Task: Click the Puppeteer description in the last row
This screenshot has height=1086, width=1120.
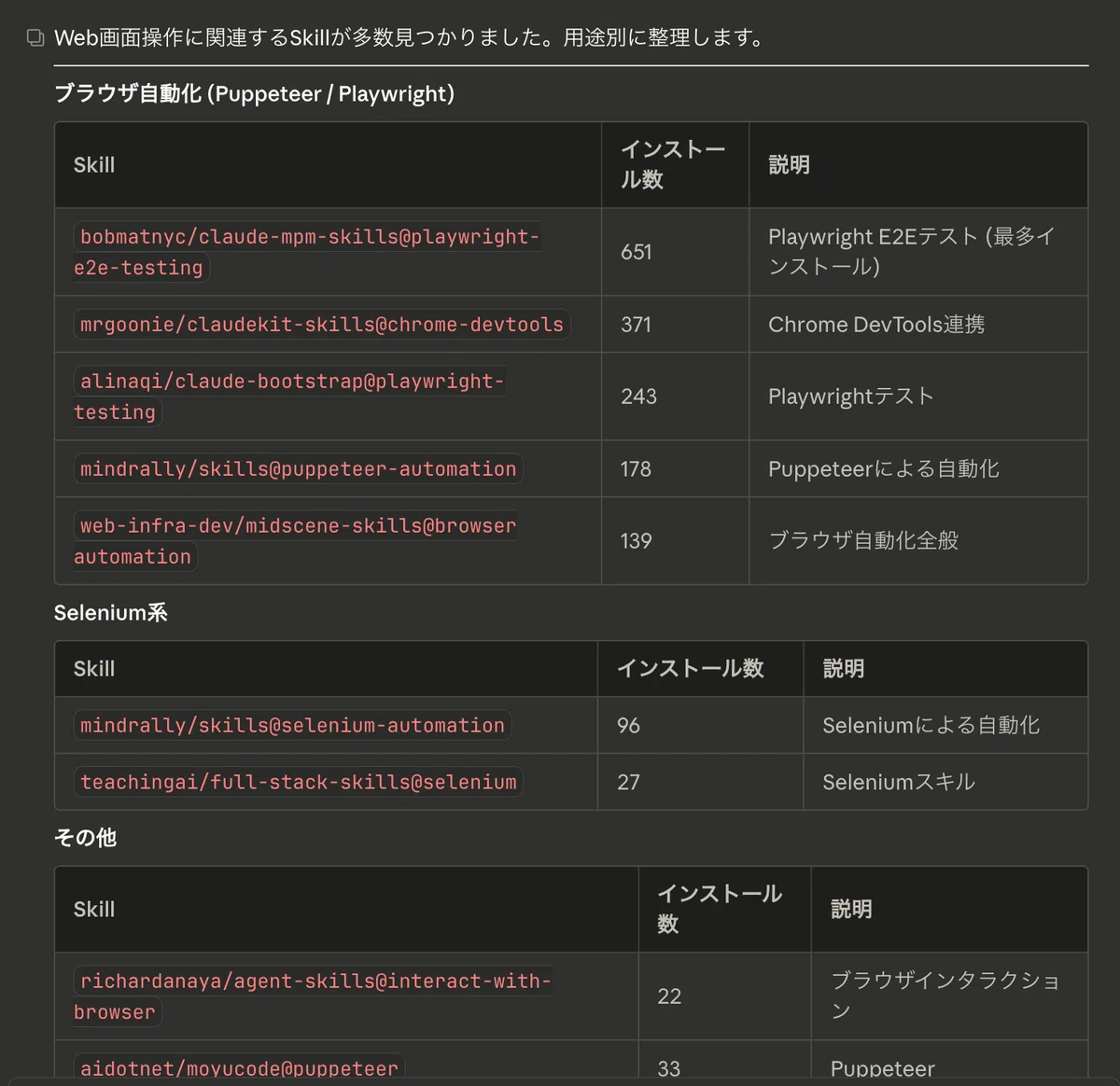Action: coord(883,1069)
